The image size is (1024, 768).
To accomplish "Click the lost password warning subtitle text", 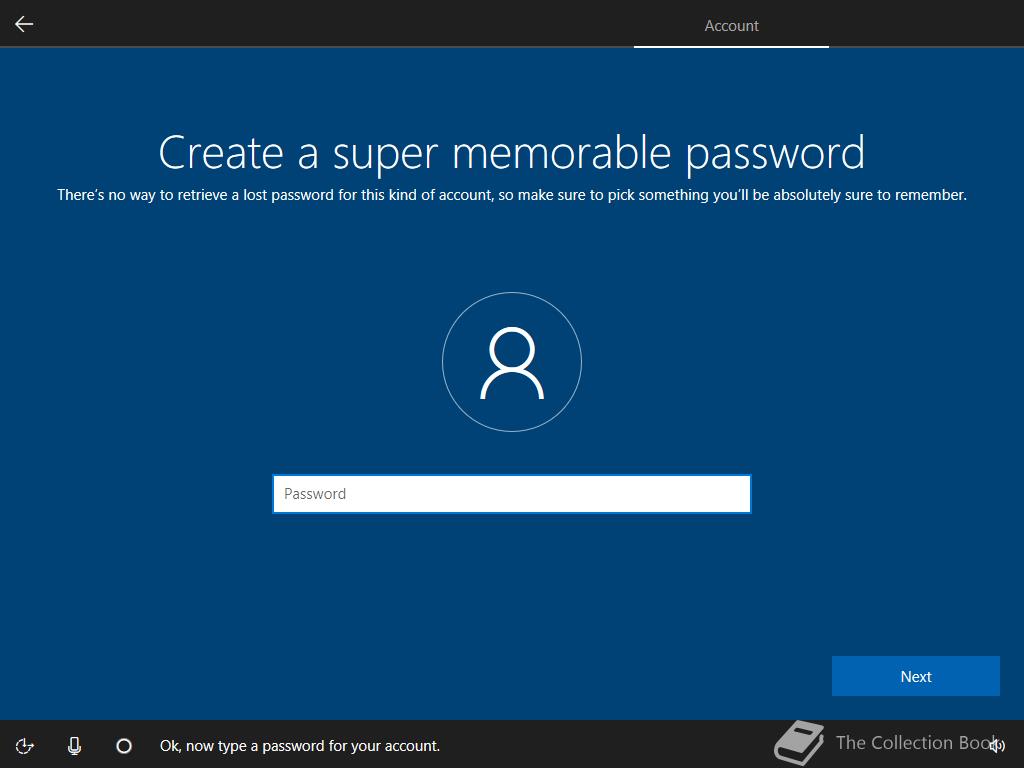I will (512, 195).
